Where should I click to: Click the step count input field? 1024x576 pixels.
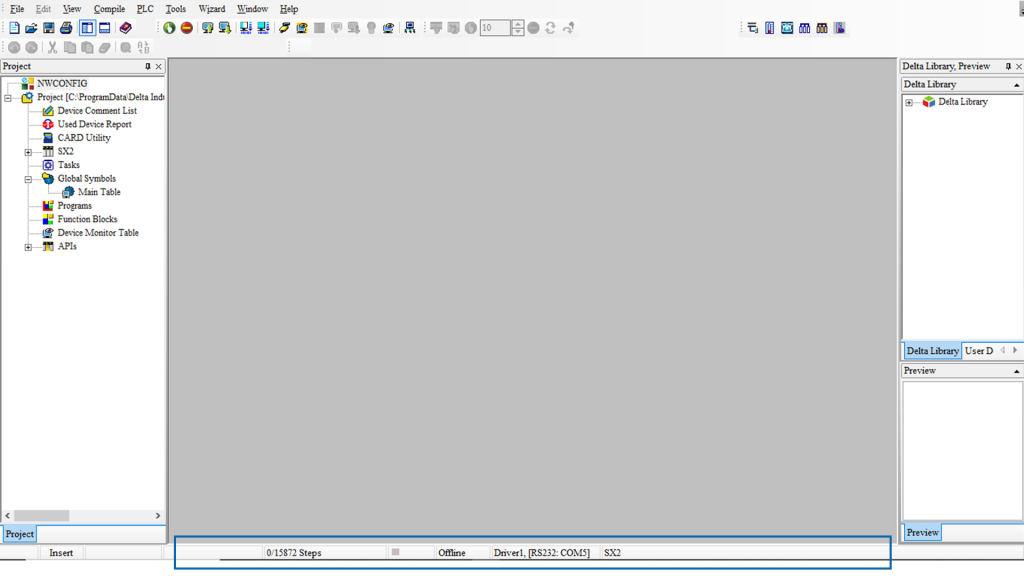click(x=495, y=28)
